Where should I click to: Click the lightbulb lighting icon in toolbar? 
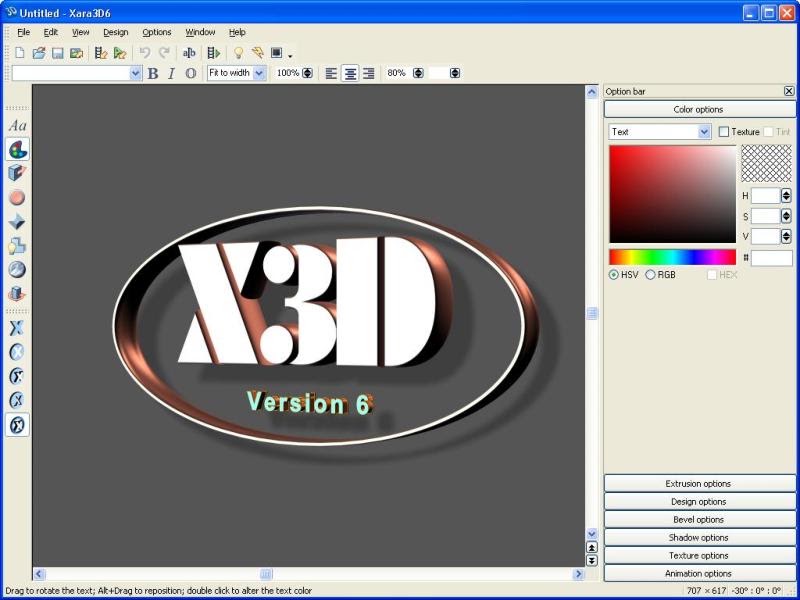point(238,53)
